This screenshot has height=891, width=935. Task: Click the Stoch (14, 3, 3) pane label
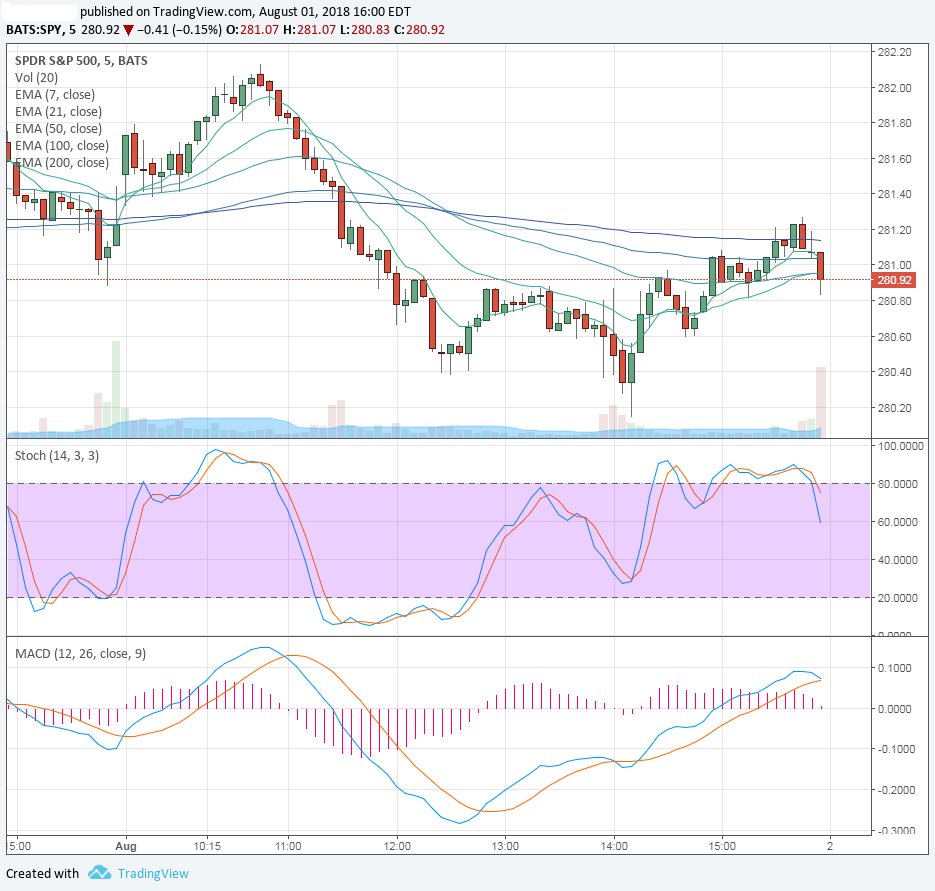[57, 456]
